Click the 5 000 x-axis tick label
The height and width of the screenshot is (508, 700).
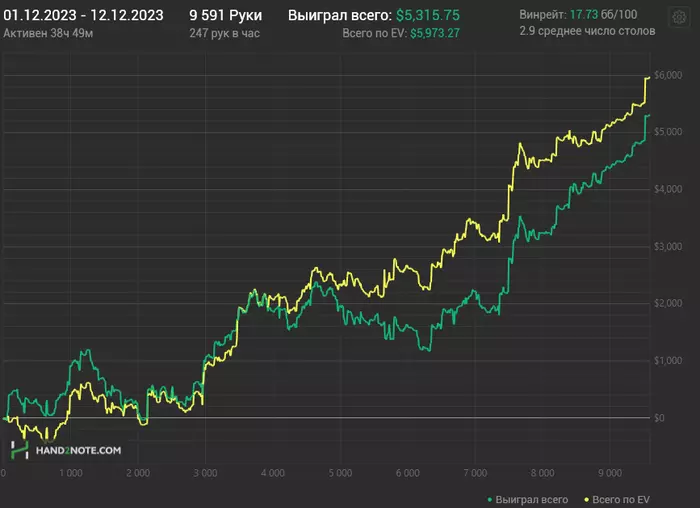tap(340, 473)
